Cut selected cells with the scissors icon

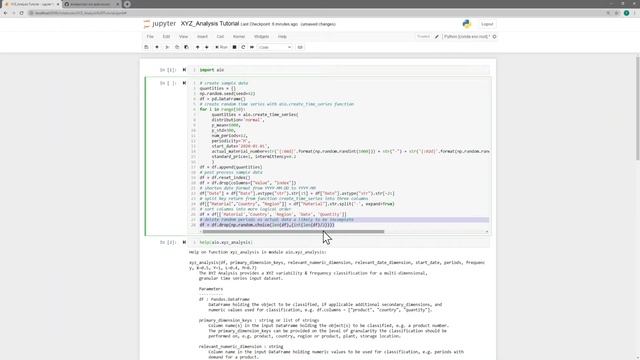(x=167, y=47)
